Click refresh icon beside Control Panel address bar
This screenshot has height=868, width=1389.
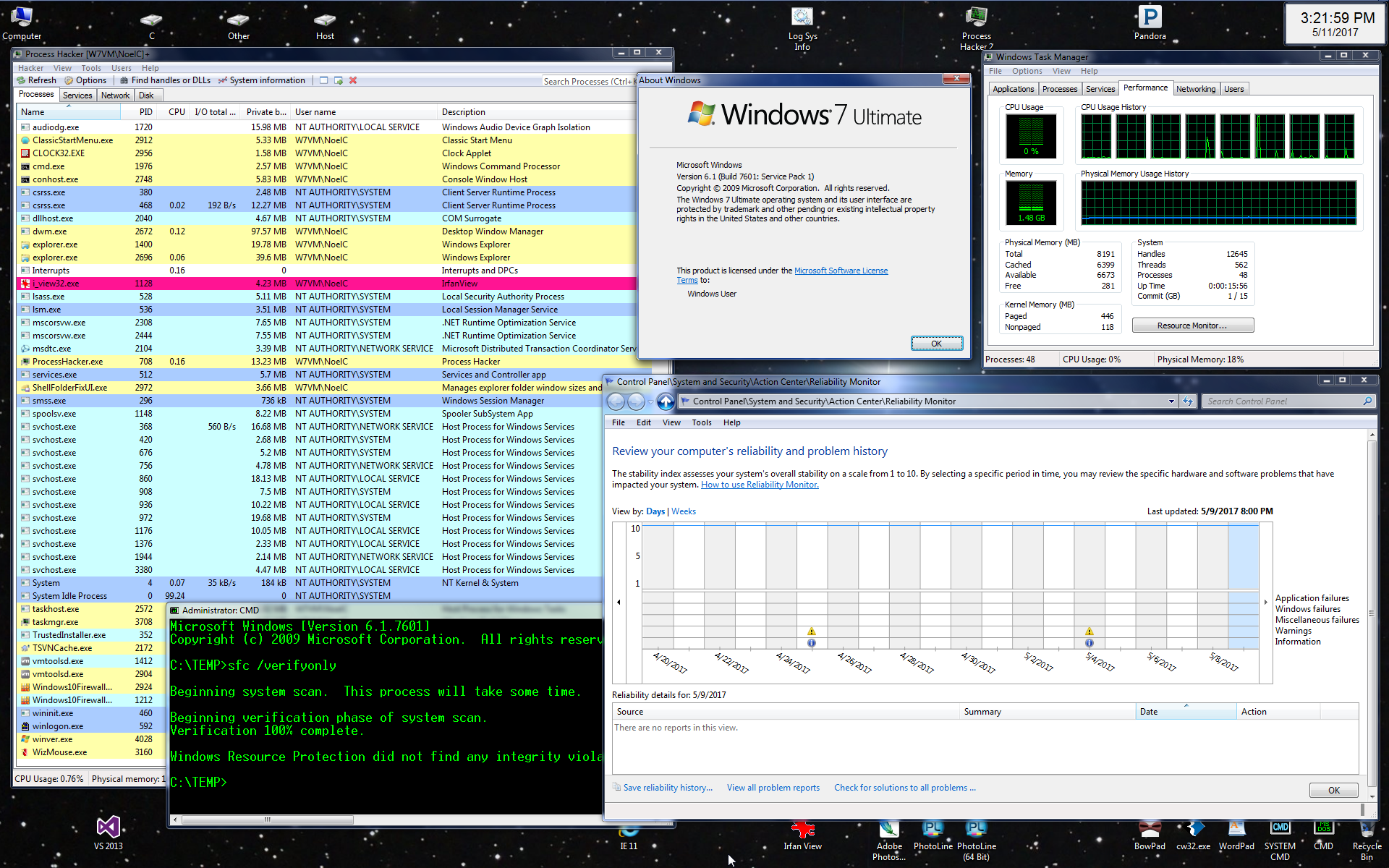(x=1187, y=401)
